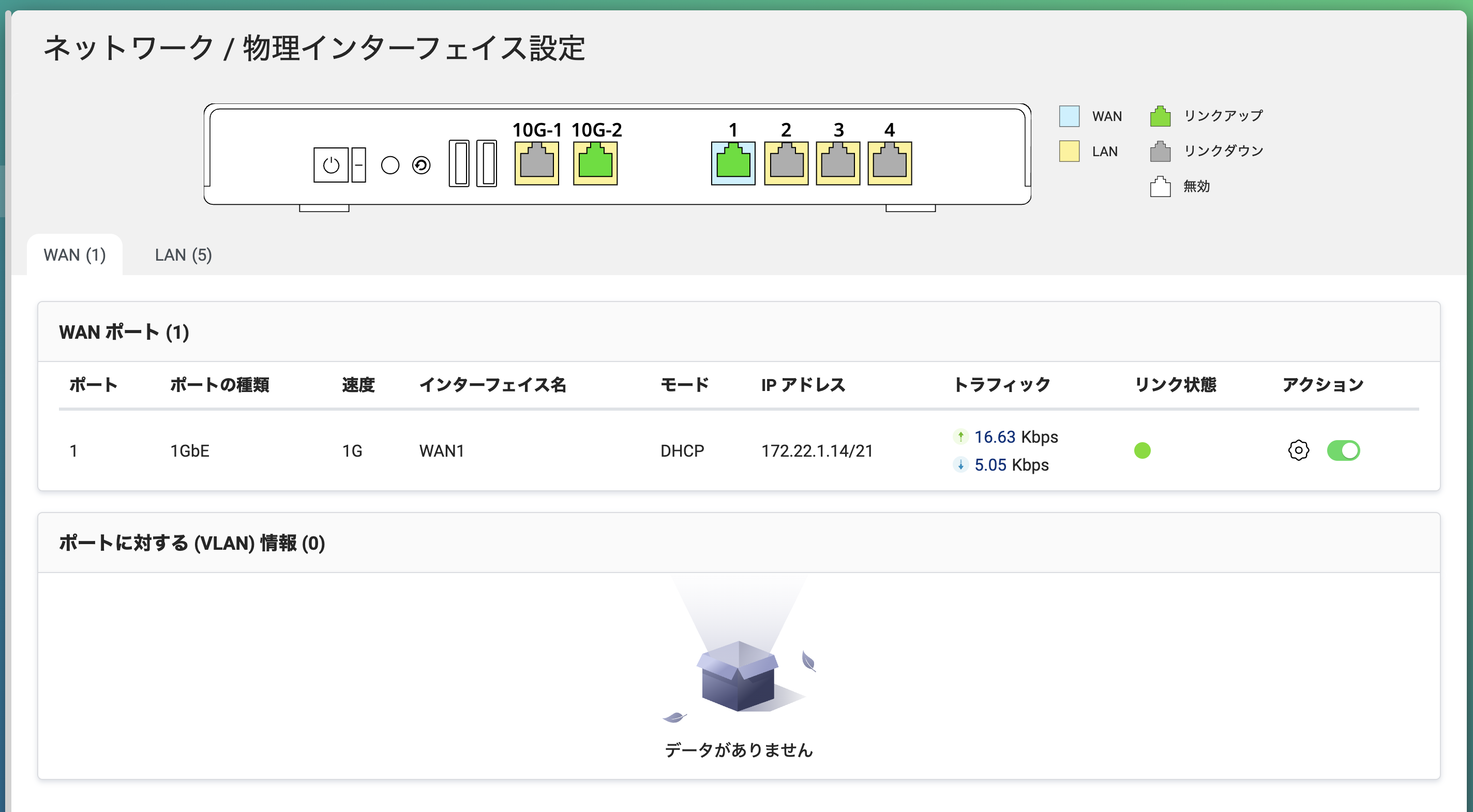
Task: Select LAN port 2 in device diagram
Action: click(786, 163)
